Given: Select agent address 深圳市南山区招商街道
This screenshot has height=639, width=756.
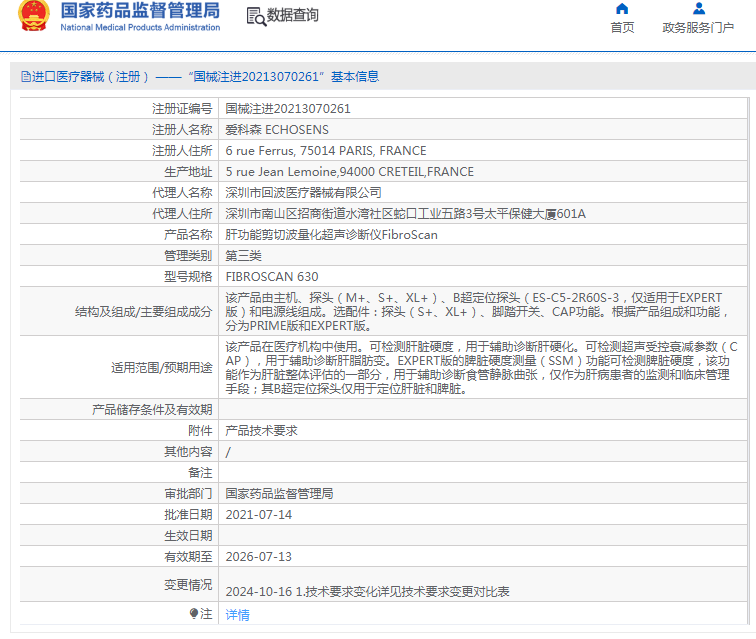Looking at the screenshot, I should 405,214.
